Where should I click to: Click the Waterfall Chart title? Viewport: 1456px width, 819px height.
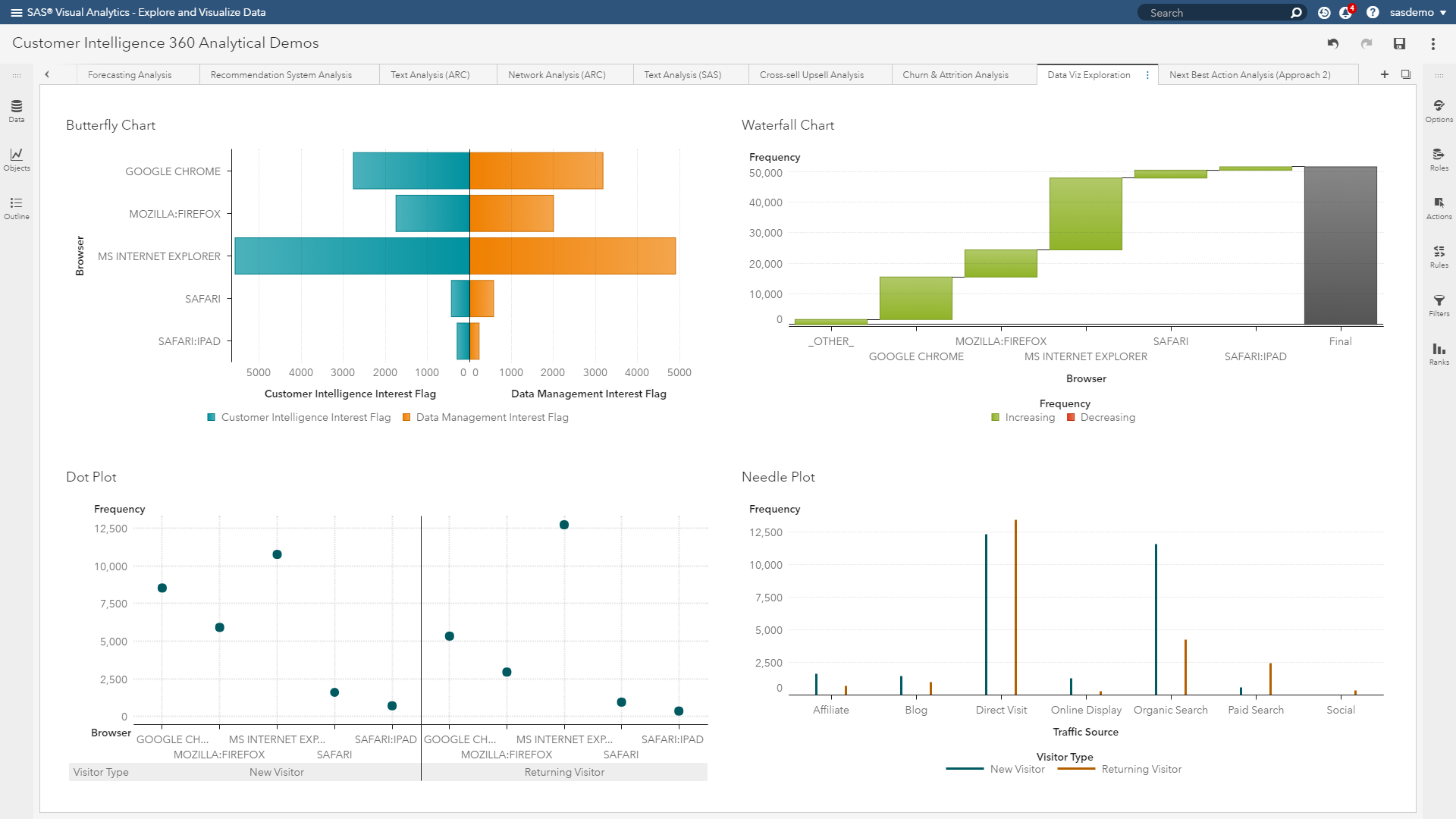(x=788, y=125)
